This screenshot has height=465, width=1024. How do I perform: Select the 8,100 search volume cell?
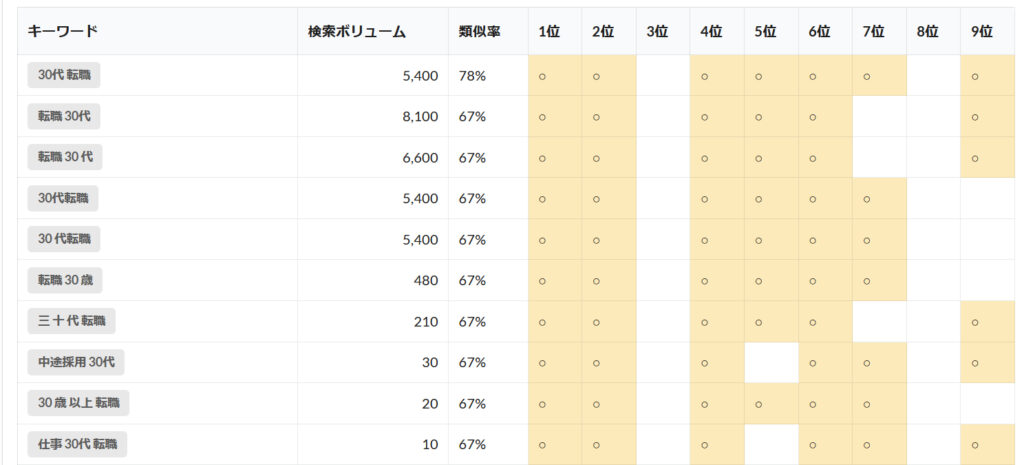[419, 116]
